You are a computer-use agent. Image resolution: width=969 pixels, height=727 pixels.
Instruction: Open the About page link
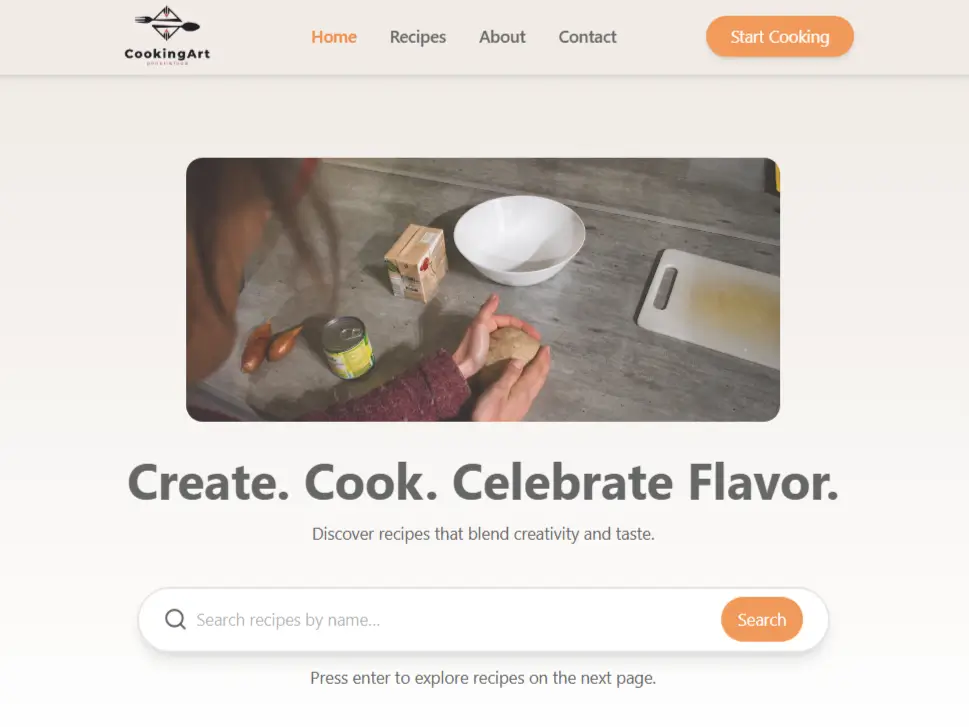pyautogui.click(x=502, y=37)
